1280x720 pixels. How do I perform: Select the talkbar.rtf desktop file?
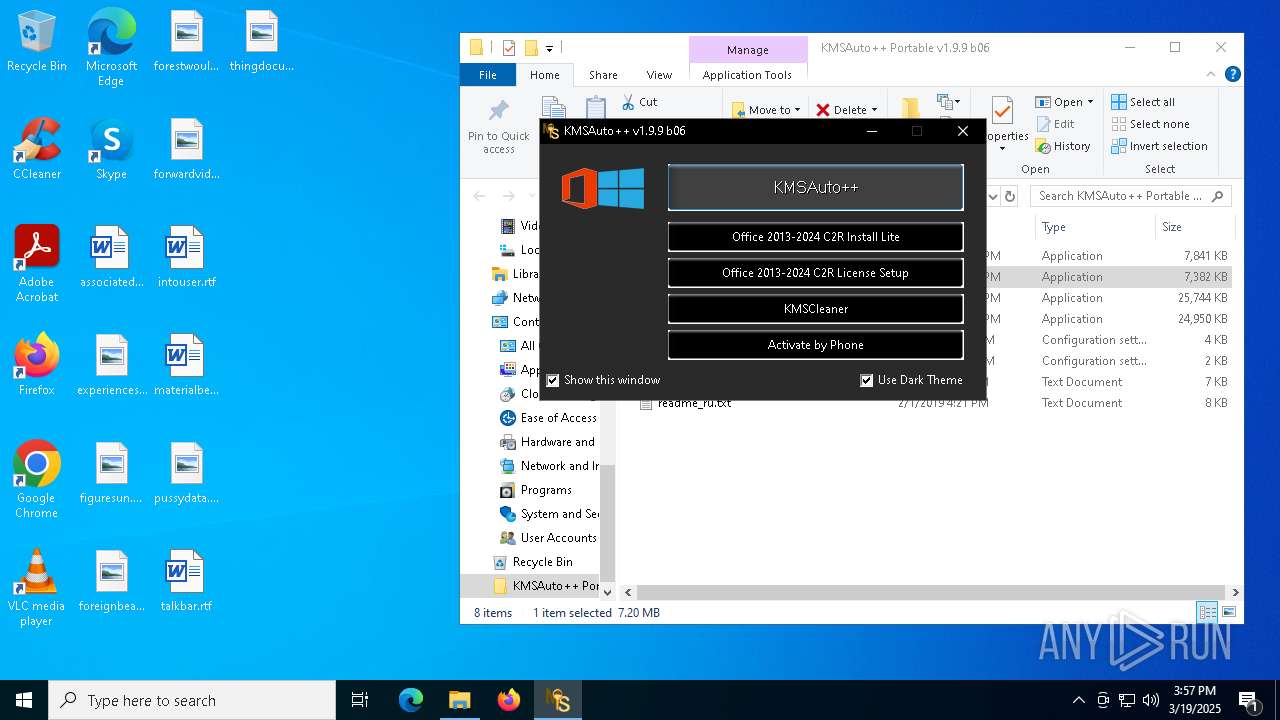pyautogui.click(x=186, y=581)
